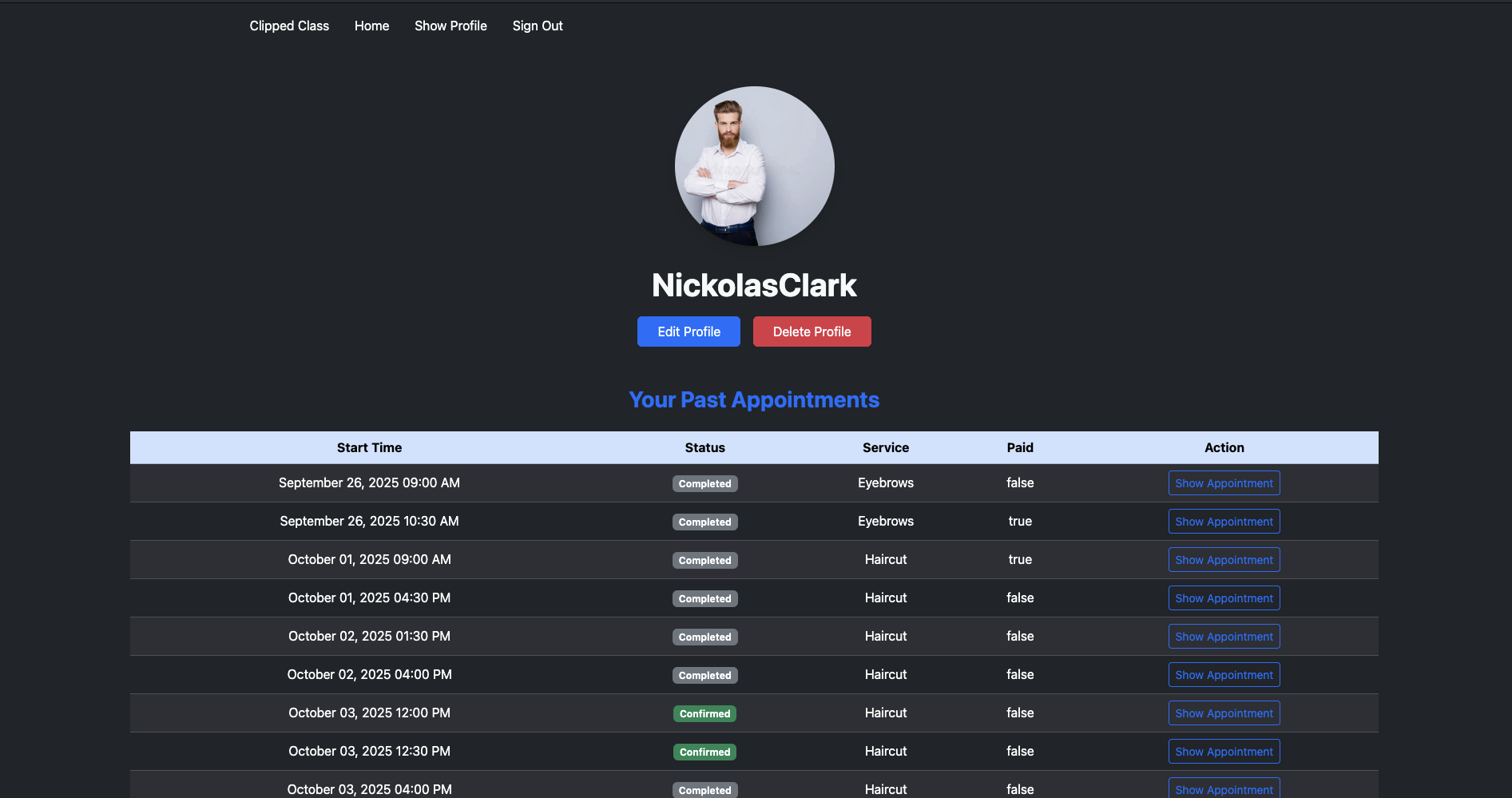Show appointment for October 01 04:30 PM
The width and height of the screenshot is (1512, 798).
[1224, 598]
